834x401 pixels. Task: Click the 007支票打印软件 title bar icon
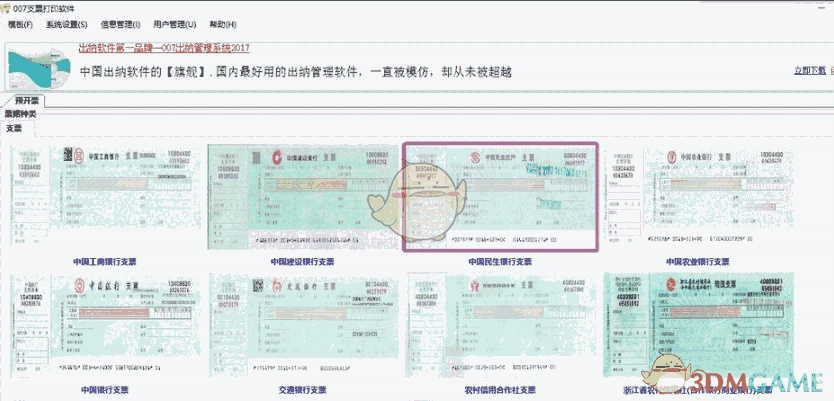pyautogui.click(x=6, y=9)
